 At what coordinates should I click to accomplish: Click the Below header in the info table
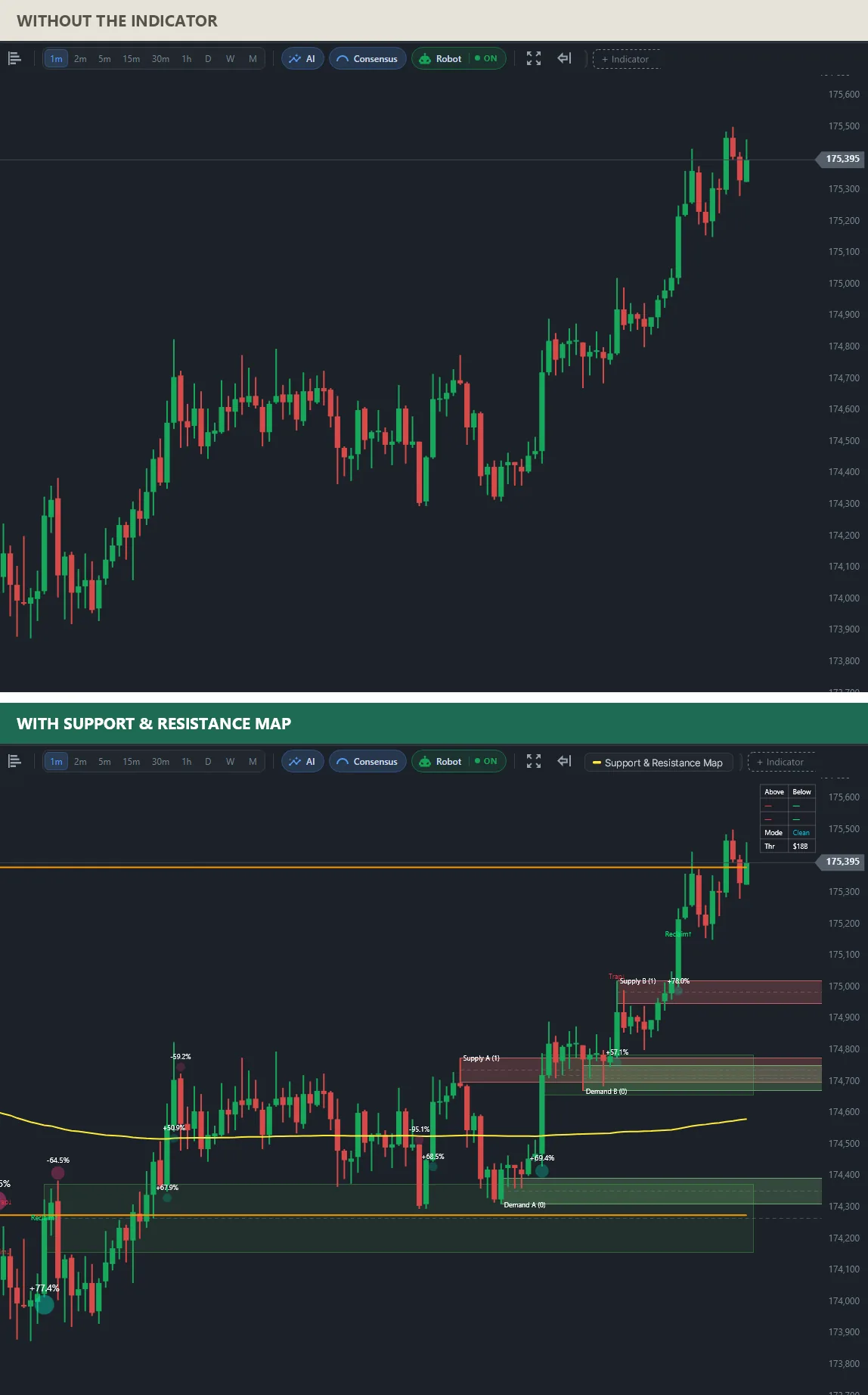(x=801, y=792)
